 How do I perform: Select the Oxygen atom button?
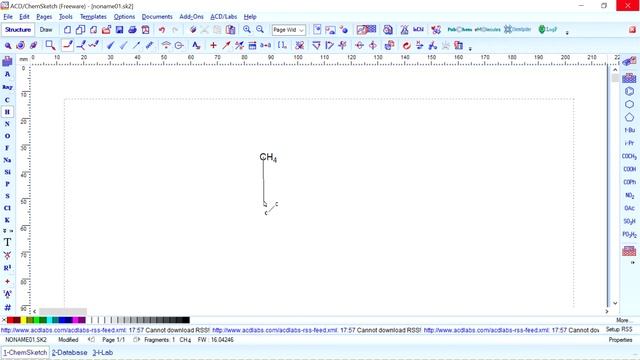(7, 136)
